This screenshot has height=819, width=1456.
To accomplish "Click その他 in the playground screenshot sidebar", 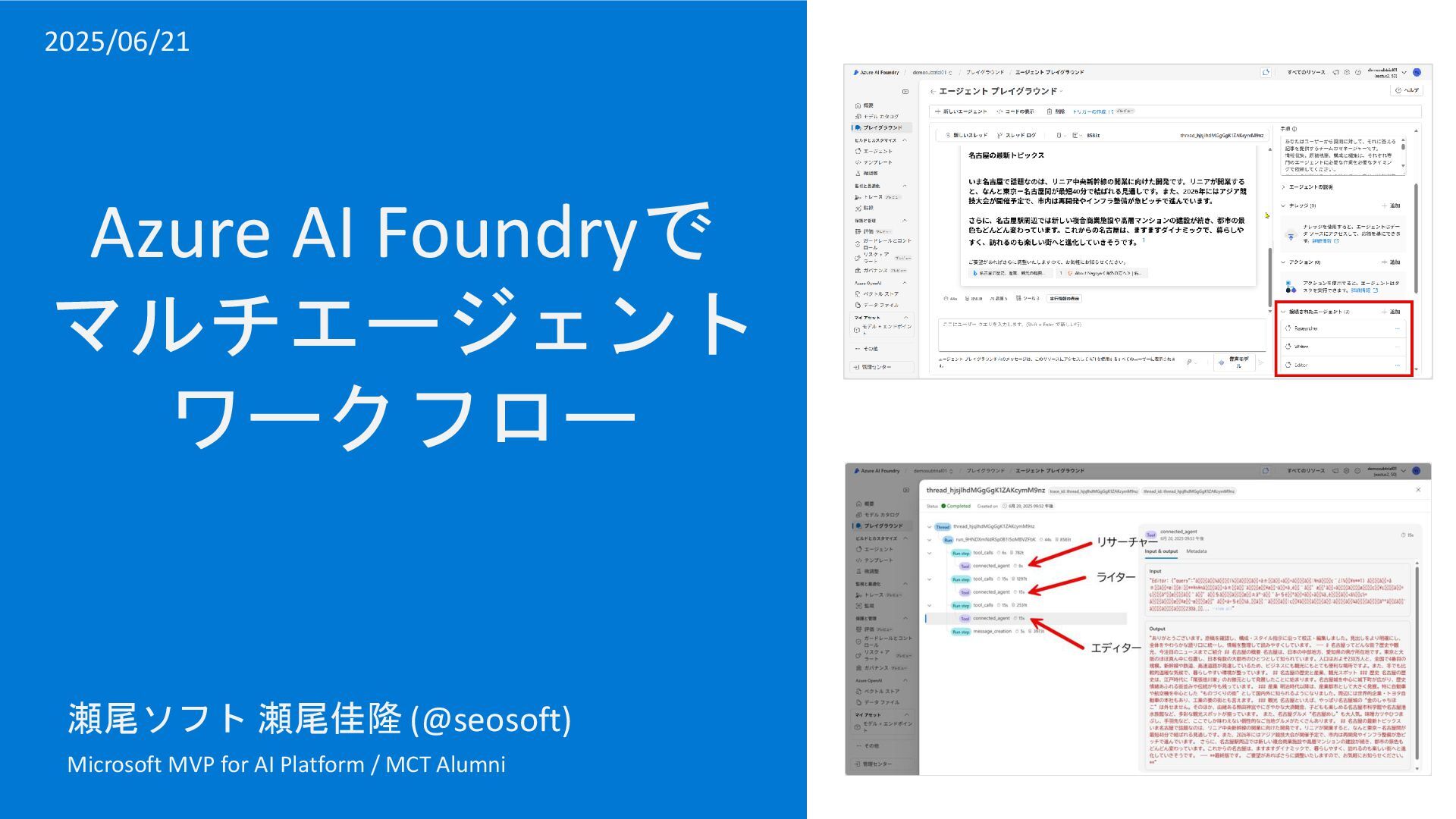I will tap(867, 349).
